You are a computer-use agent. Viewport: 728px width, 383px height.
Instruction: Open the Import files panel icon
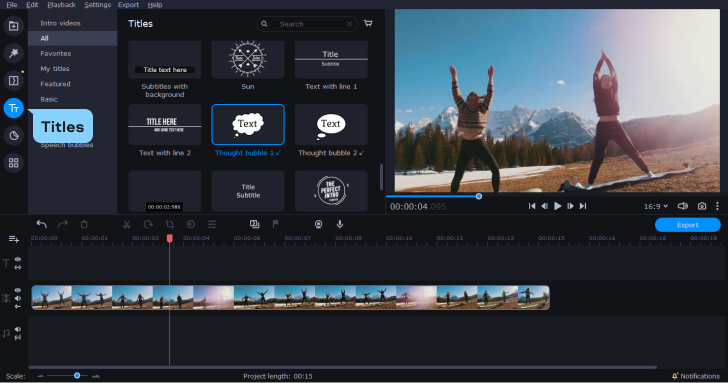point(13,26)
